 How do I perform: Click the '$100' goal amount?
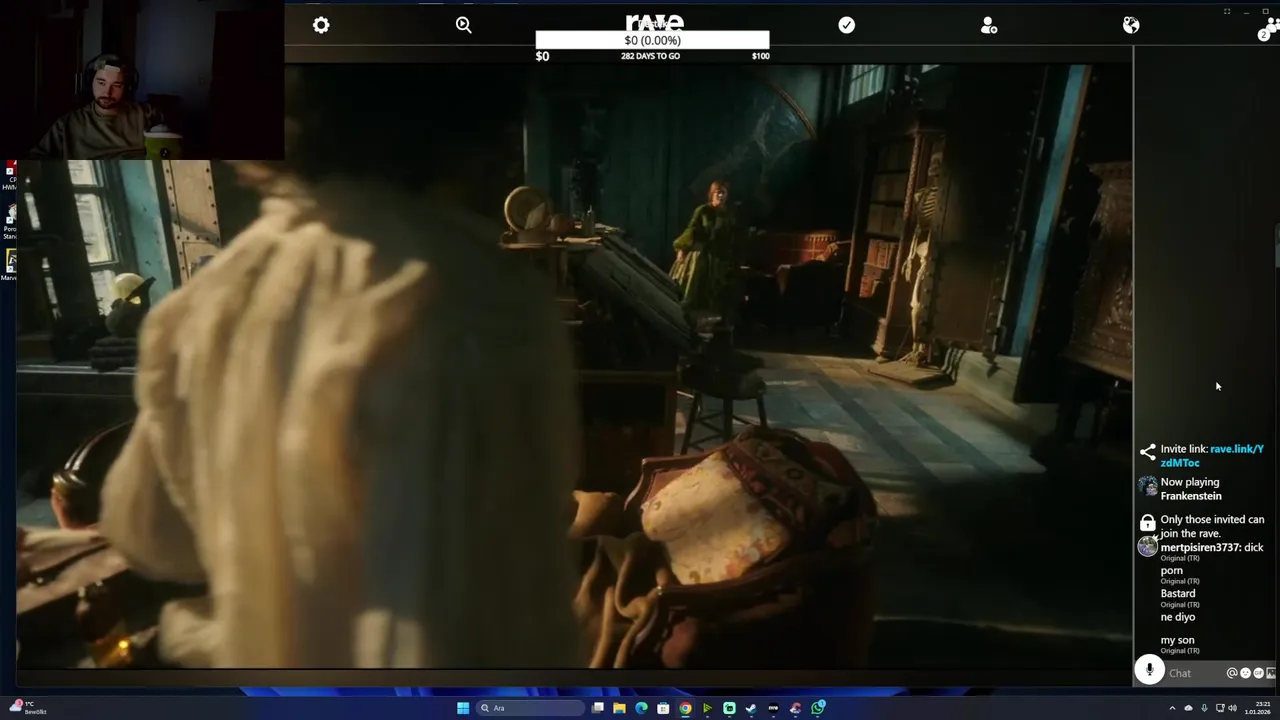click(760, 56)
